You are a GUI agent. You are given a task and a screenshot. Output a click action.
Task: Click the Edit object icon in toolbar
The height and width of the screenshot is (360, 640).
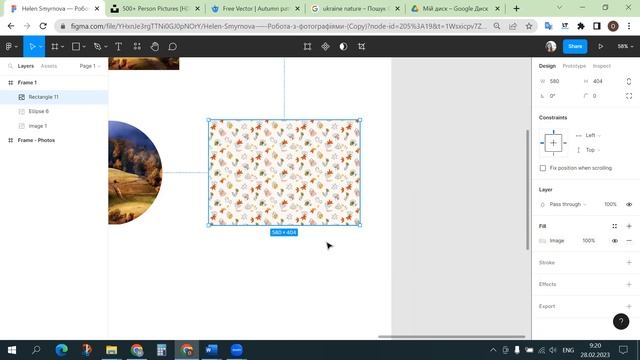tap(307, 47)
